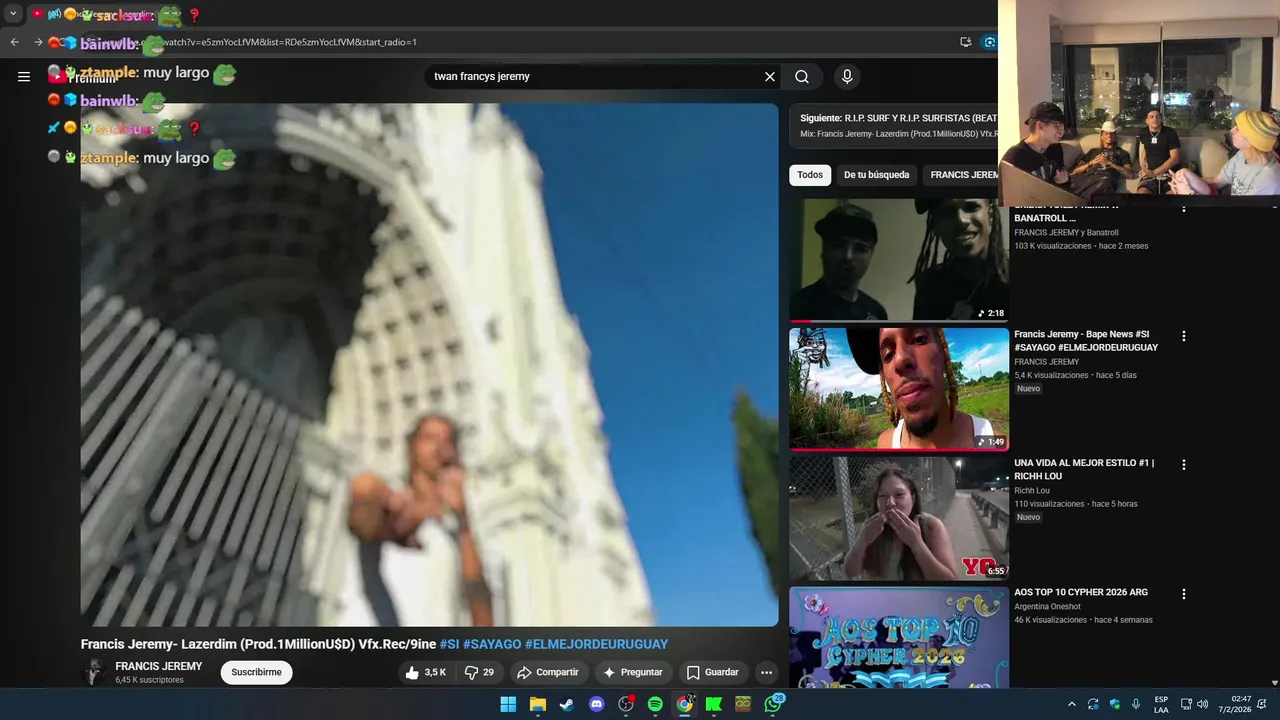
Task: Open Windows Start menu
Action: tap(508, 704)
